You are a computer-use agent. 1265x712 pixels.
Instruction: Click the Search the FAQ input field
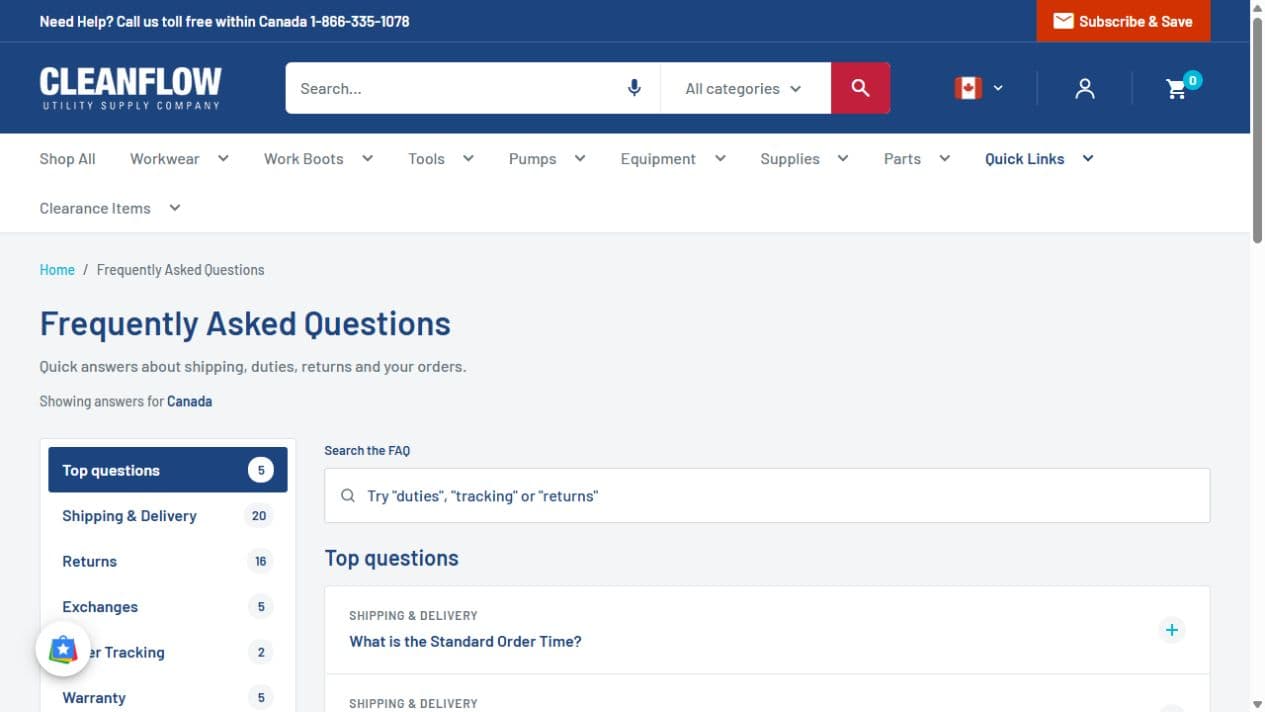coord(767,496)
